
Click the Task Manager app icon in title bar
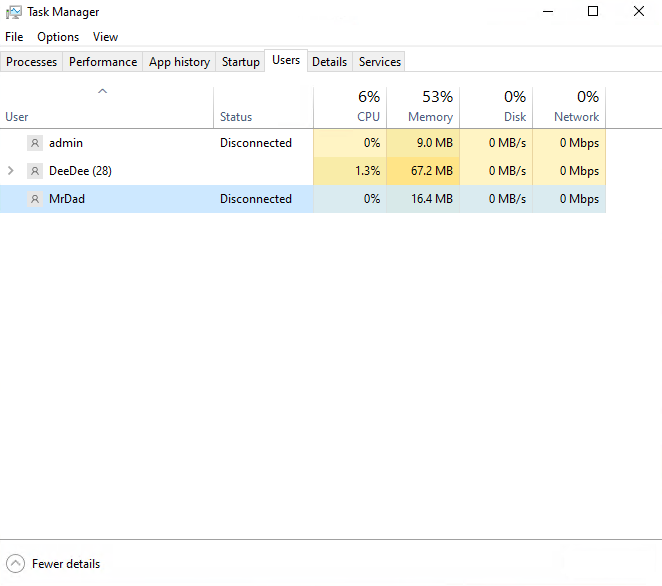(14, 12)
